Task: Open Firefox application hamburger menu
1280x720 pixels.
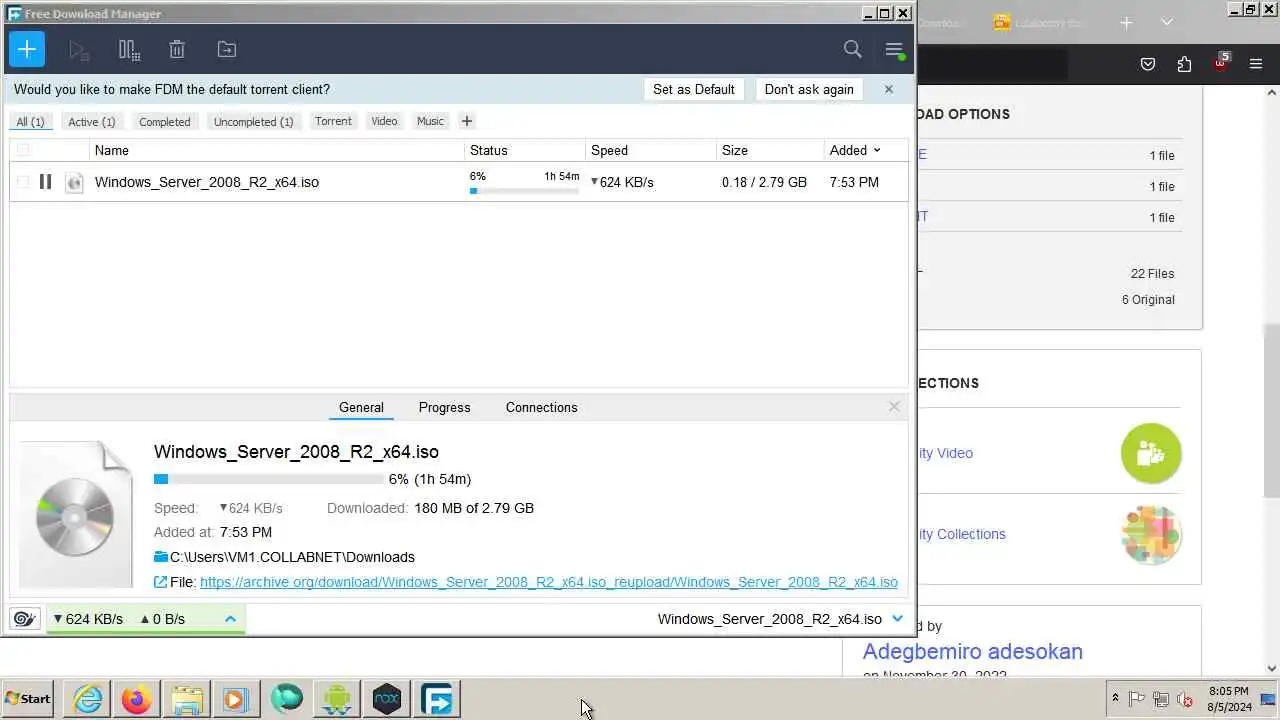Action: (1256, 64)
